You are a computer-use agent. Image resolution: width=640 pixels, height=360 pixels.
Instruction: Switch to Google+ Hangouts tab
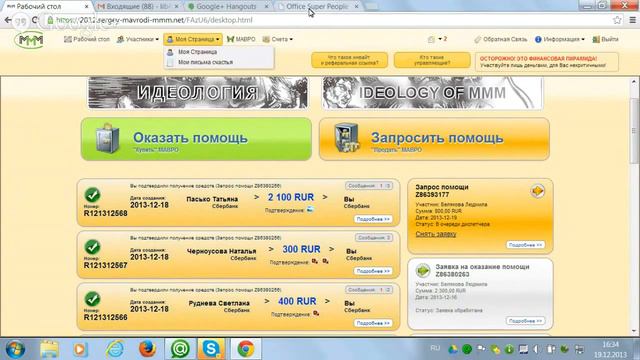click(228, 7)
